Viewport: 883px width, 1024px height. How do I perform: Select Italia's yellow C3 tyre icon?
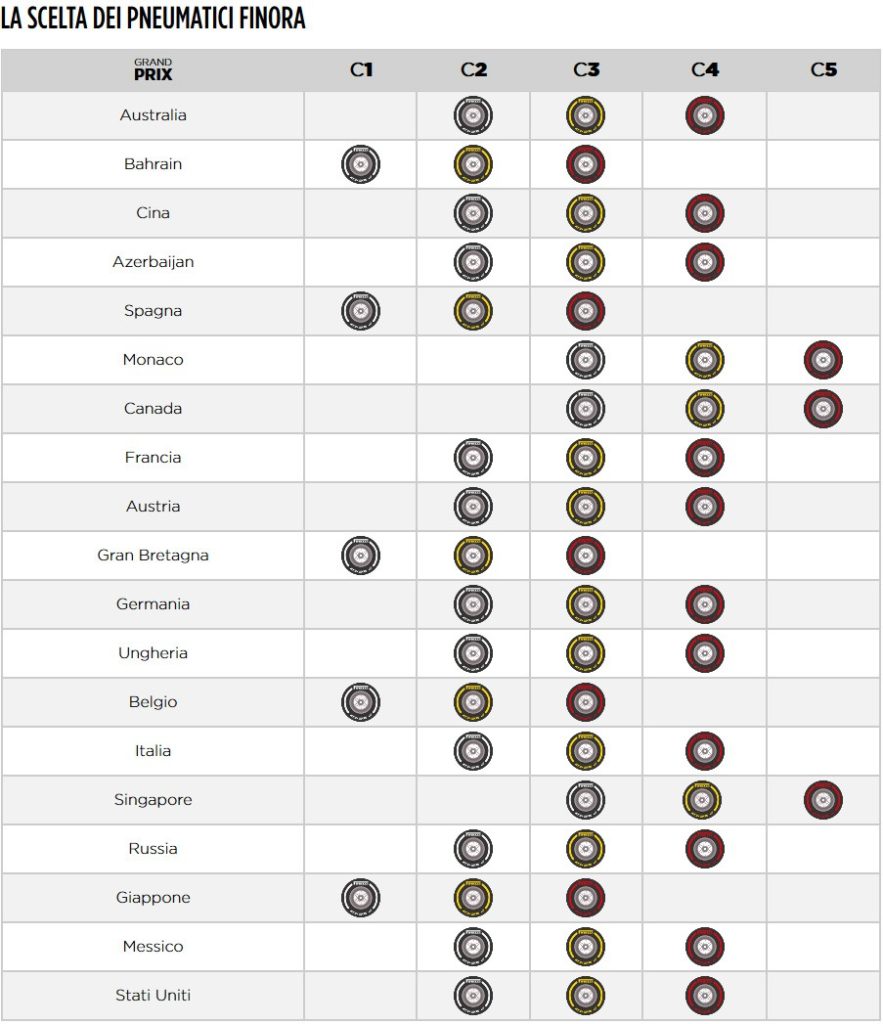point(585,751)
